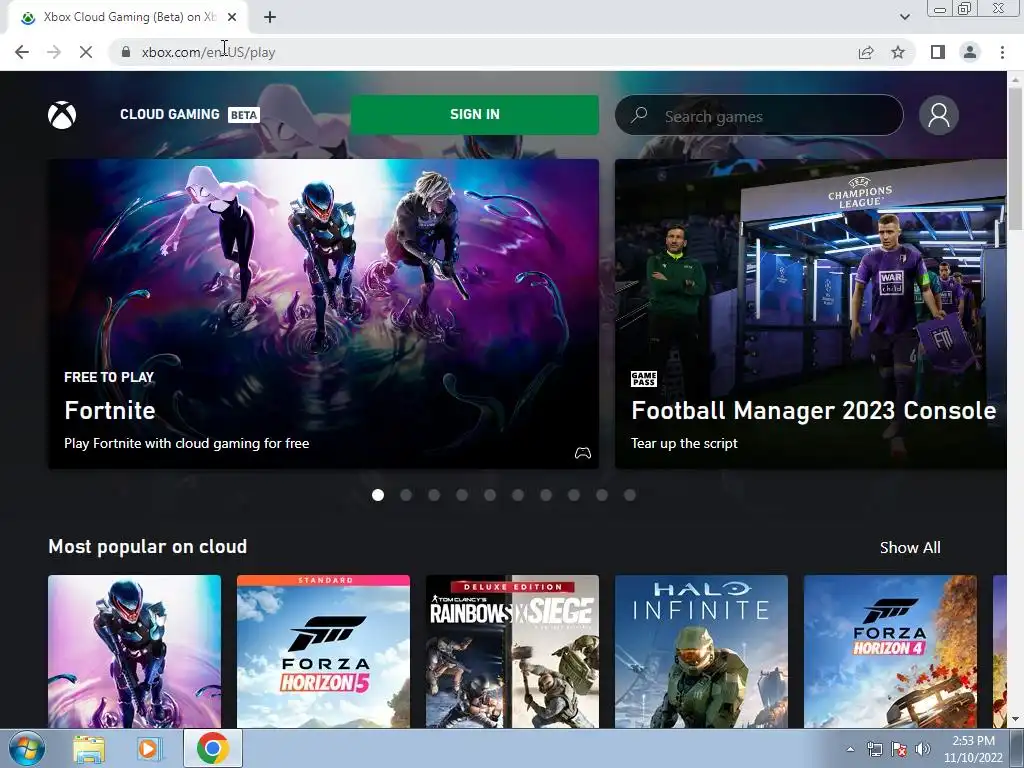The width and height of the screenshot is (1024, 768).
Task: Bookmark this tab with the star icon
Action: 898,52
